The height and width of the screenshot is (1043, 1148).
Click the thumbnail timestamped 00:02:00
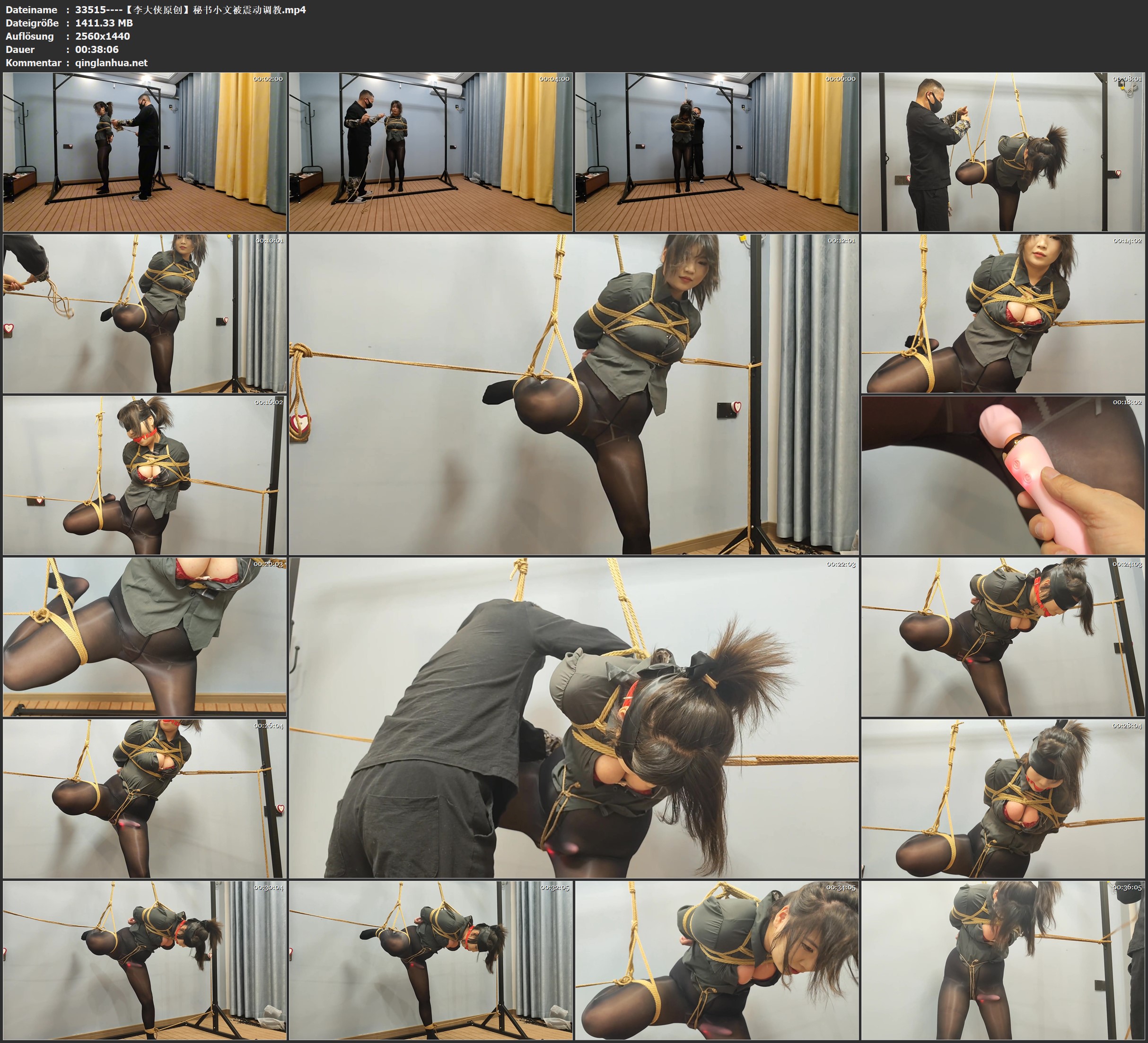tap(145, 151)
